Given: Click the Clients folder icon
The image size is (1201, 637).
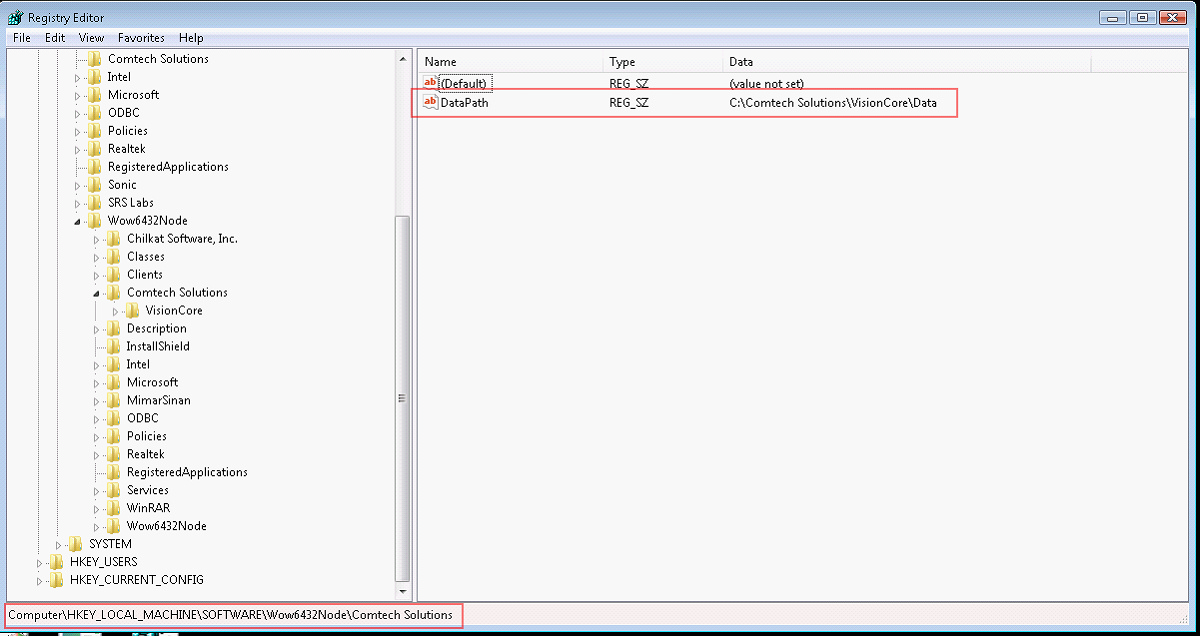Looking at the screenshot, I should click(114, 275).
